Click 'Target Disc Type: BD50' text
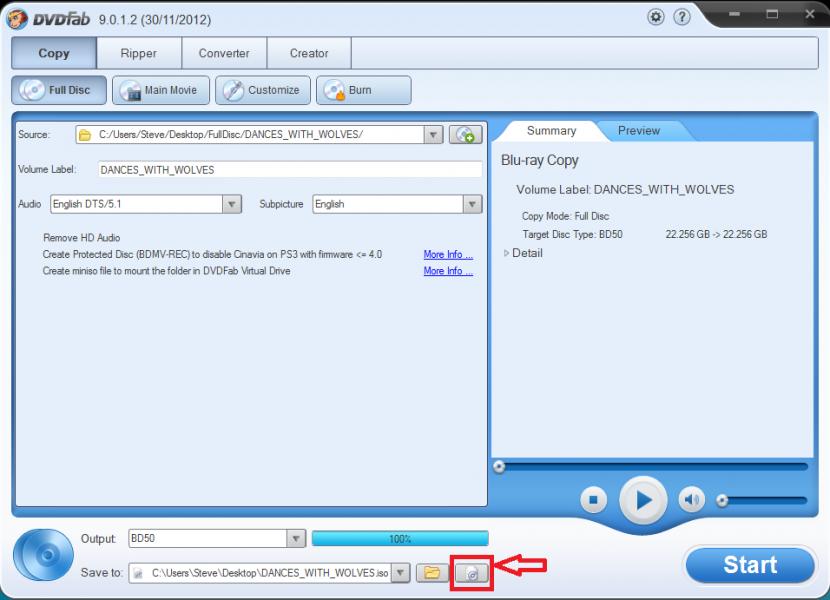Viewport: 830px width, 600px height. [572, 234]
